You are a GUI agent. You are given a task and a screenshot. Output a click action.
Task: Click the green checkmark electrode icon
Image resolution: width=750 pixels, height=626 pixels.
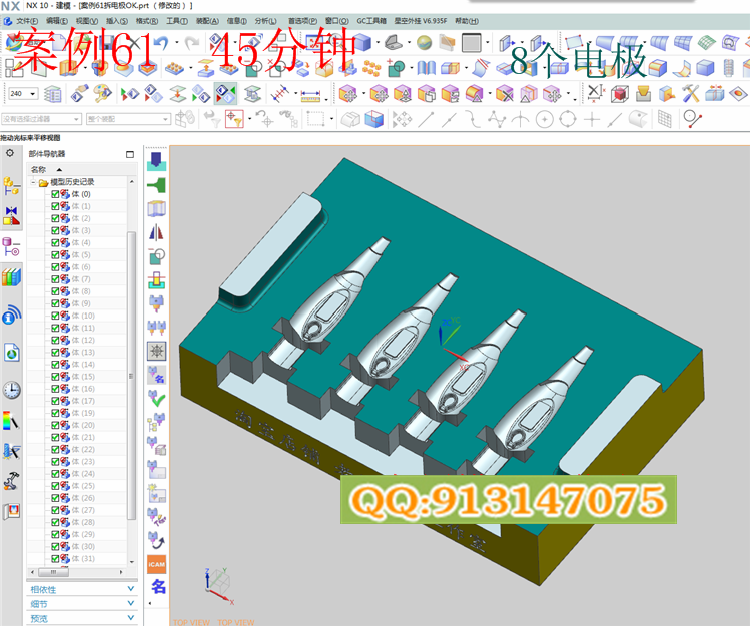156,398
